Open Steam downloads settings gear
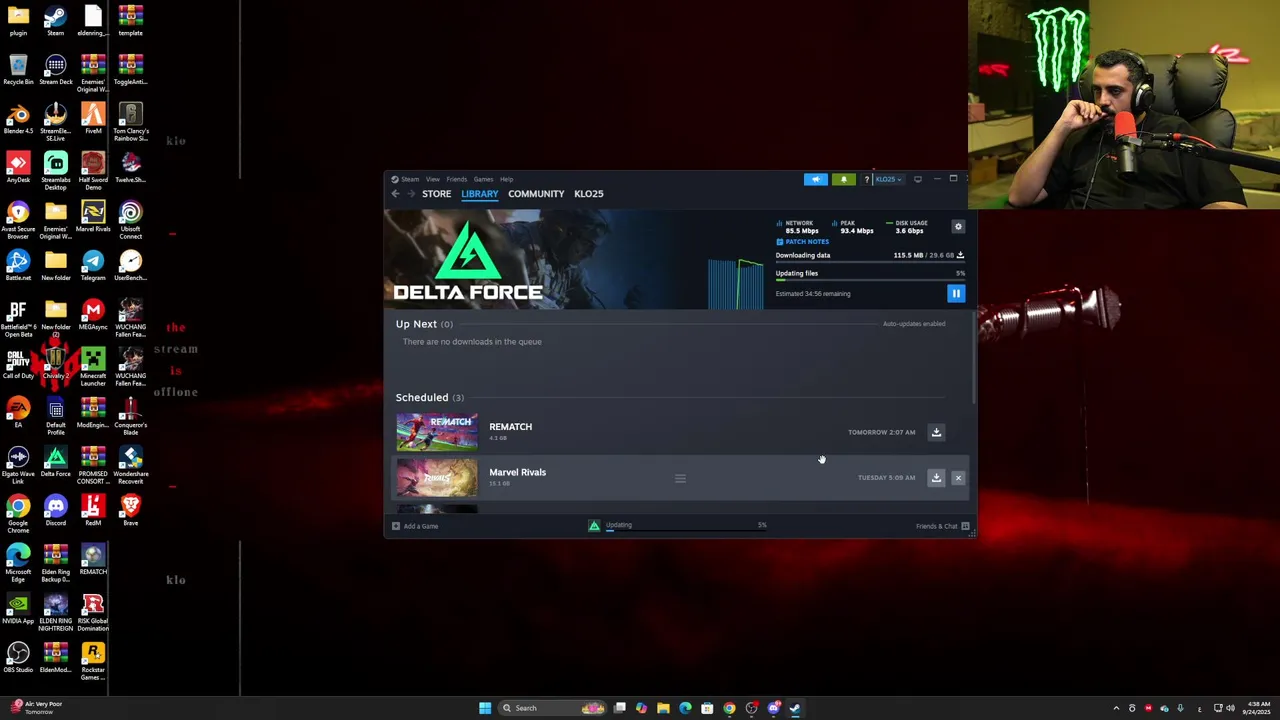This screenshot has width=1280, height=720. (x=958, y=227)
